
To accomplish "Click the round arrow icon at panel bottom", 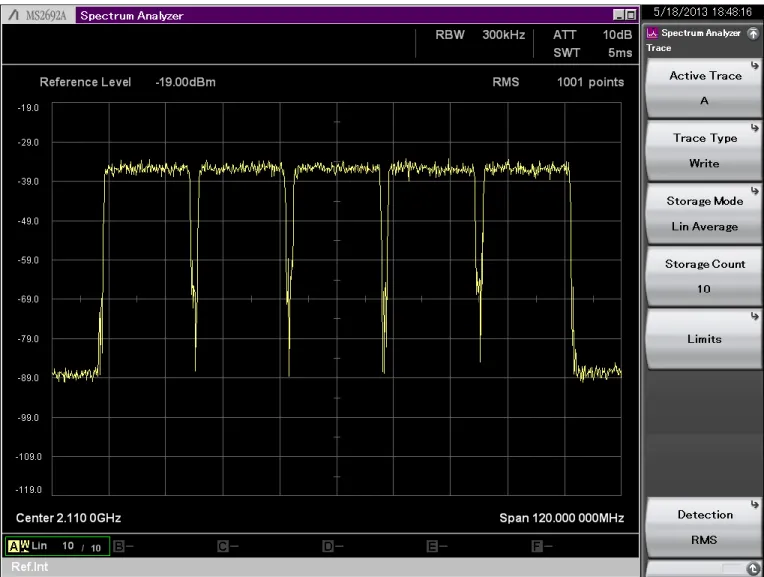I will [x=753, y=568].
